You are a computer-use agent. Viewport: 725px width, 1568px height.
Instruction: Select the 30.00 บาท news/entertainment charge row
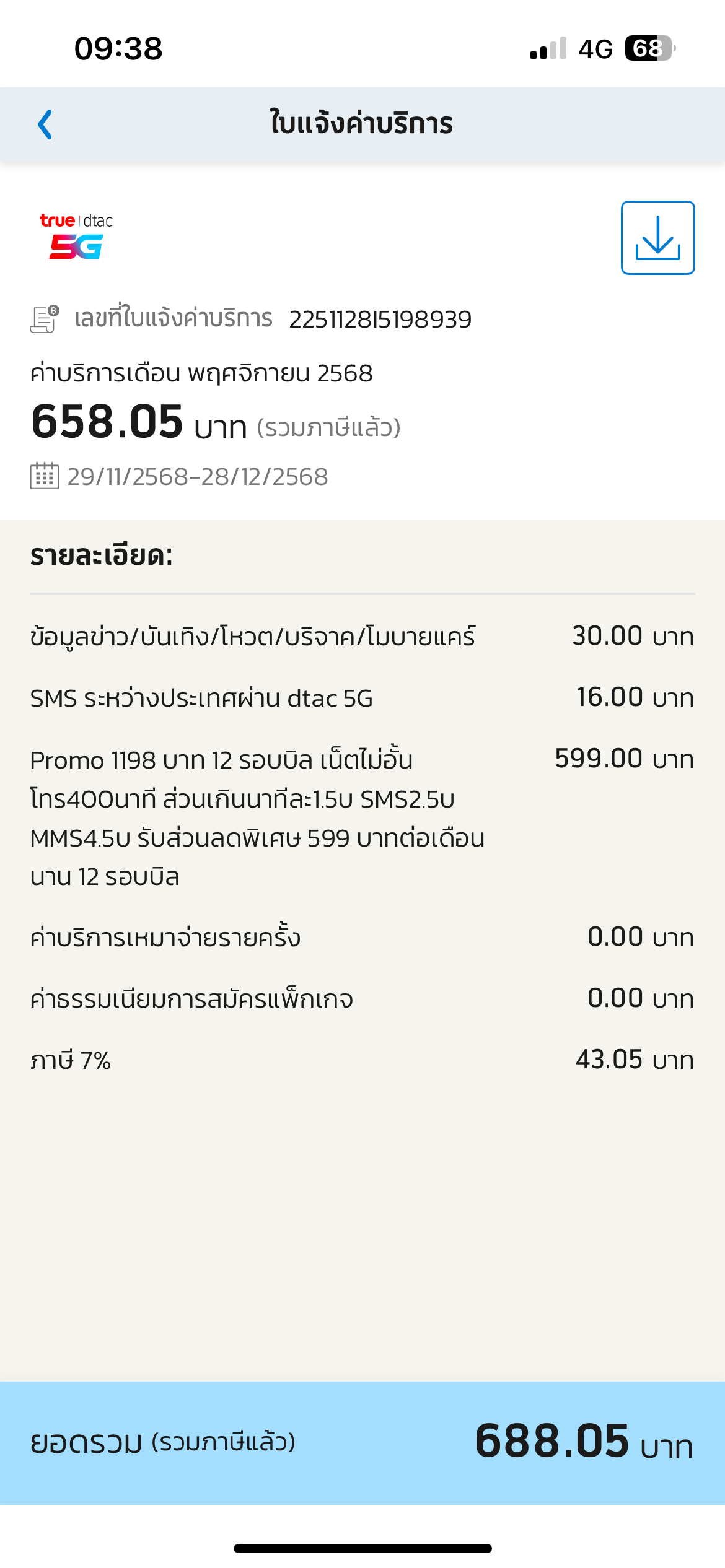click(362, 637)
